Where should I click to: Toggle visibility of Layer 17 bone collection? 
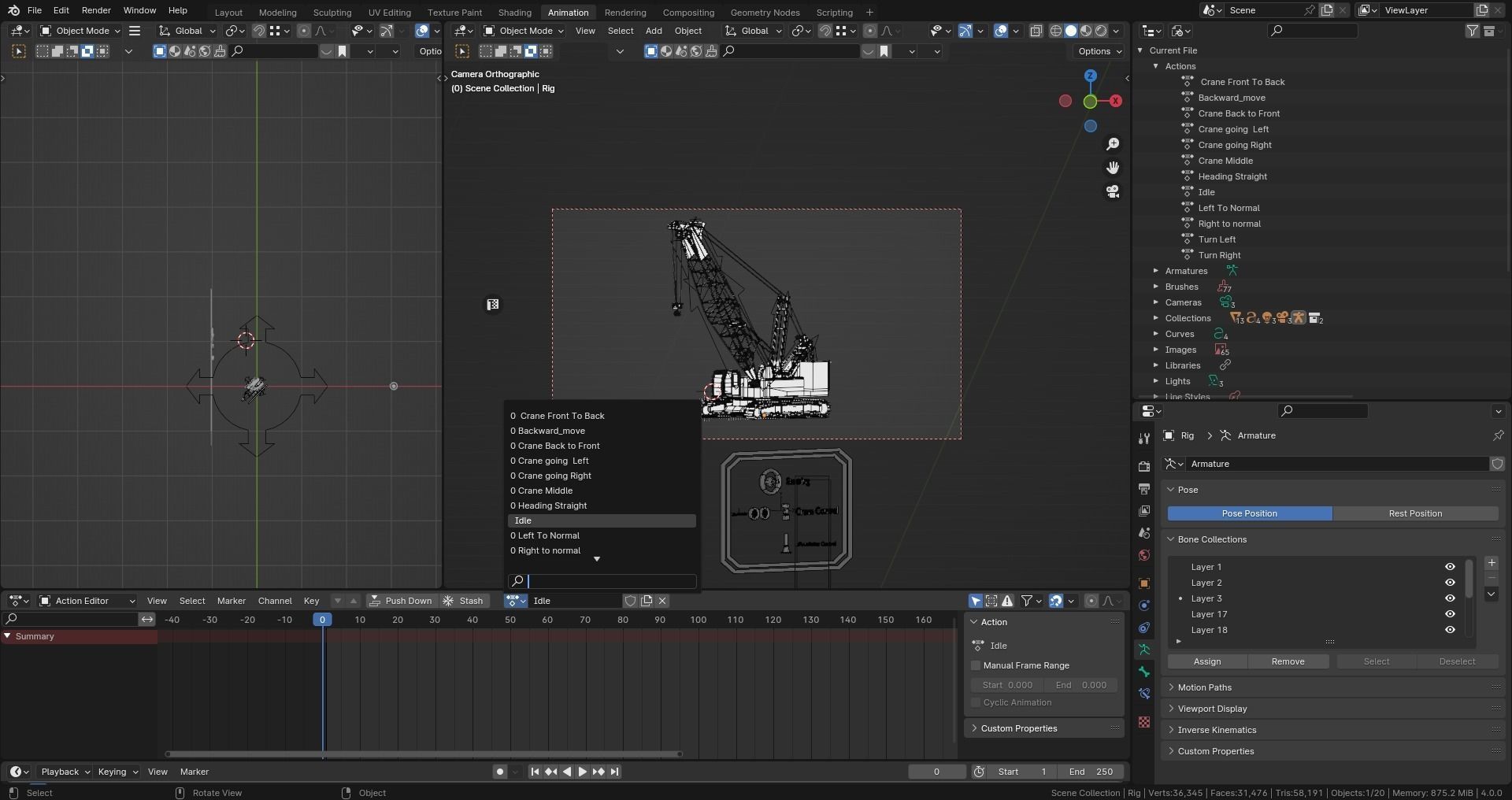[x=1450, y=614]
